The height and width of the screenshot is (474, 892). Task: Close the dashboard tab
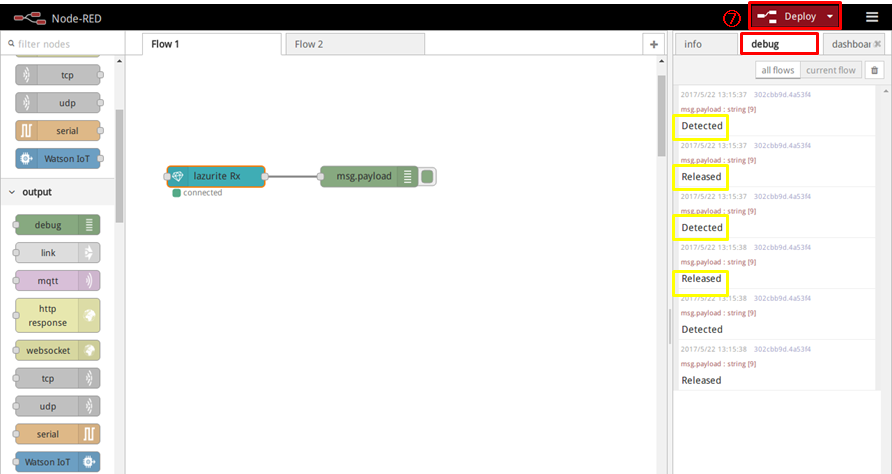point(878,44)
